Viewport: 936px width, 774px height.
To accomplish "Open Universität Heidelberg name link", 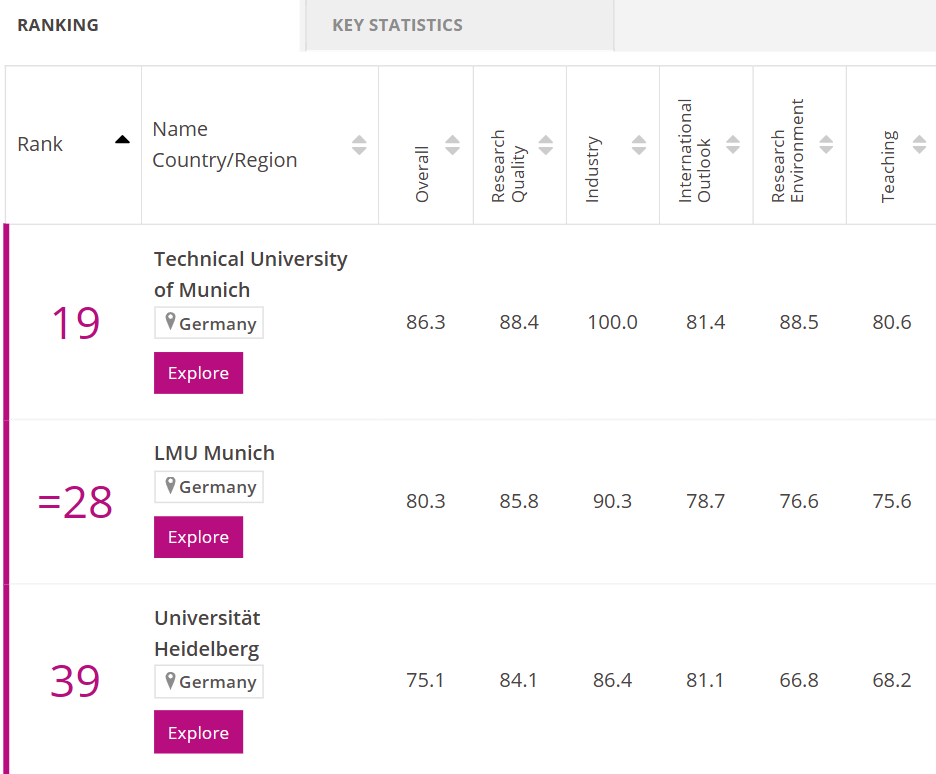I will [x=207, y=618].
